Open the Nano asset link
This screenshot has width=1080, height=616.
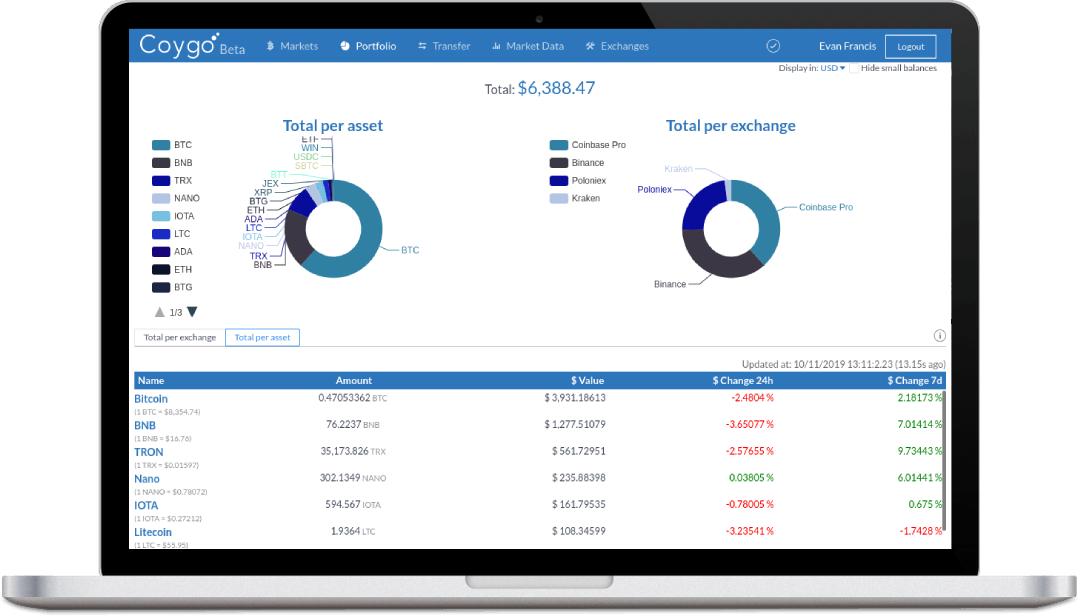147,479
